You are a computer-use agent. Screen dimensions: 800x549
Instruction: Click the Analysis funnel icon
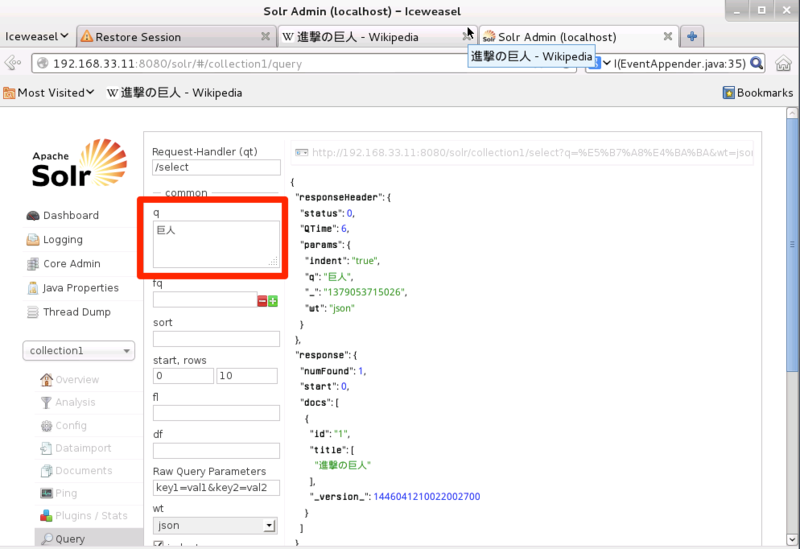coord(46,403)
